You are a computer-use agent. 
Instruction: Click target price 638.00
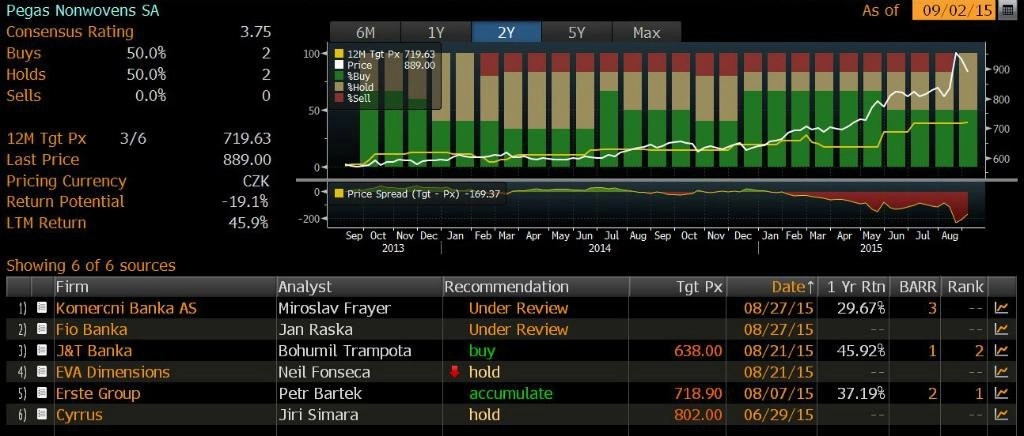point(699,351)
